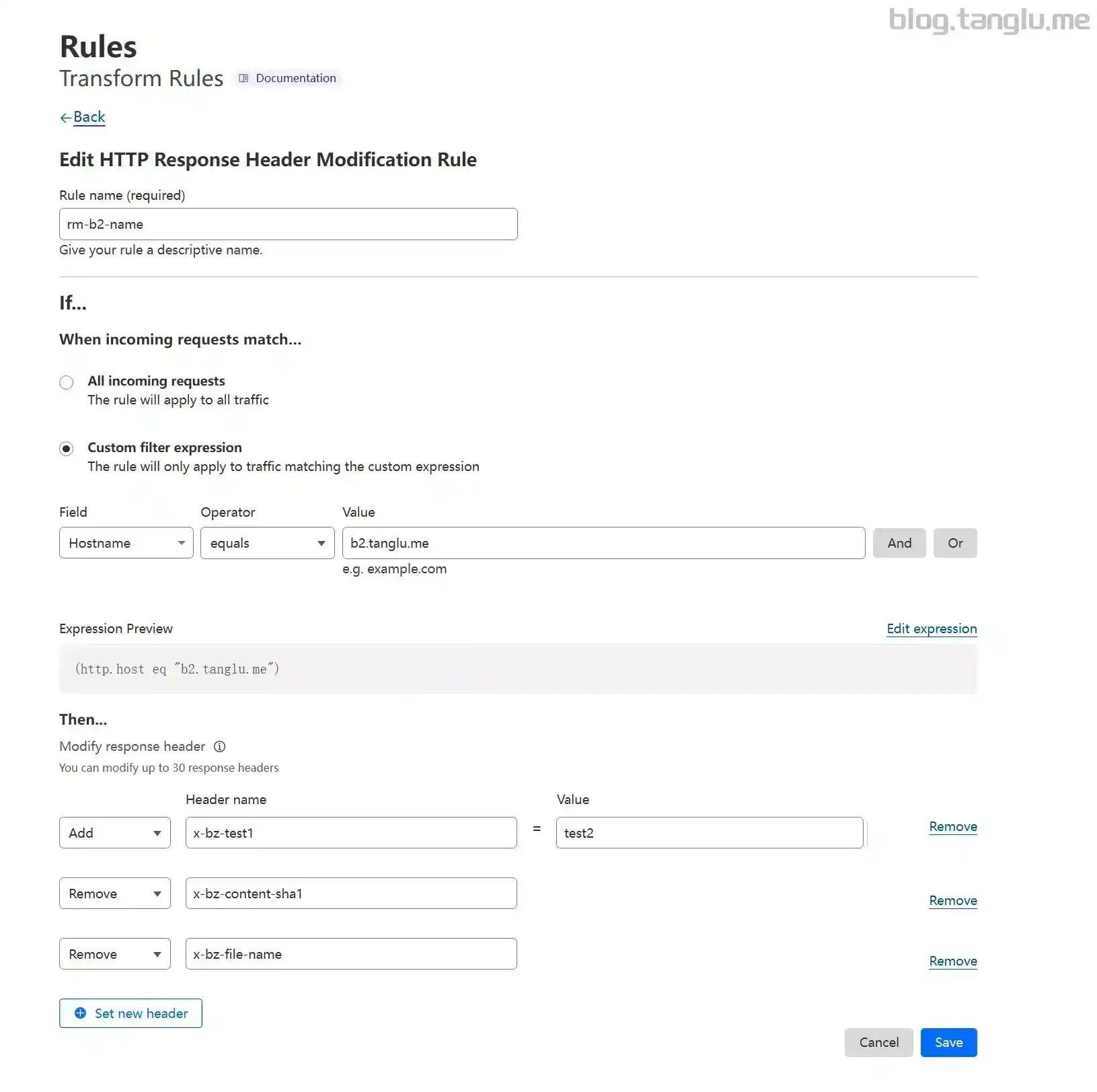Viewport: 1097px width, 1092px height.
Task: Cancel editing the rule
Action: (878, 1042)
